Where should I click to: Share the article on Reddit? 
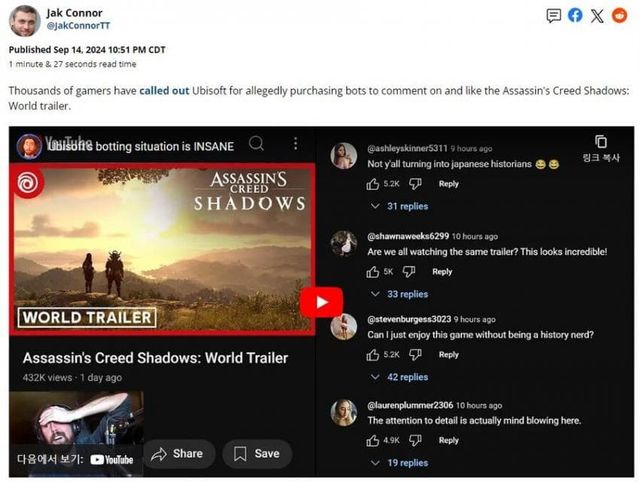(x=620, y=15)
